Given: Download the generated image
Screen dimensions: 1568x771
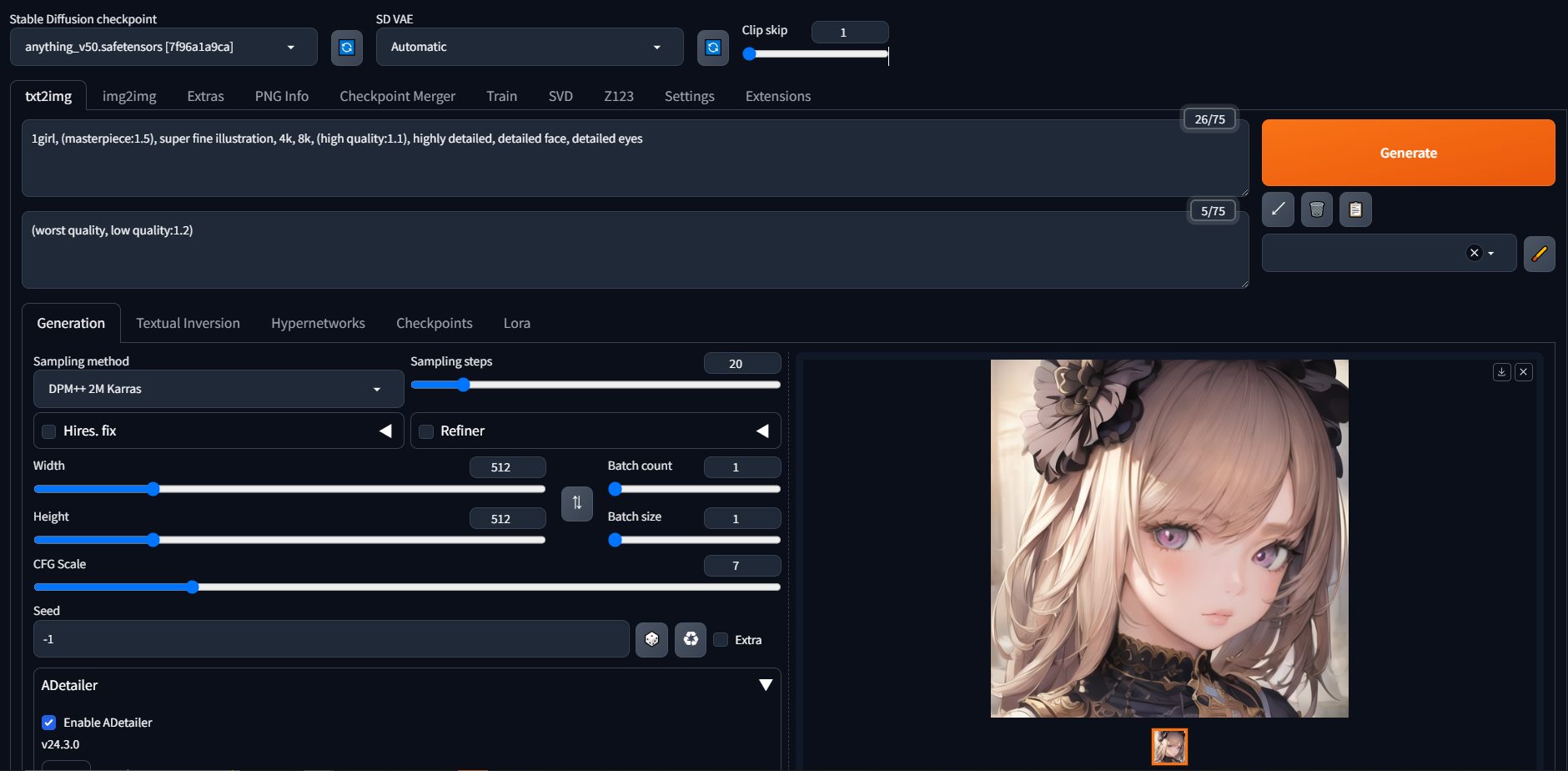Looking at the screenshot, I should (x=1501, y=372).
